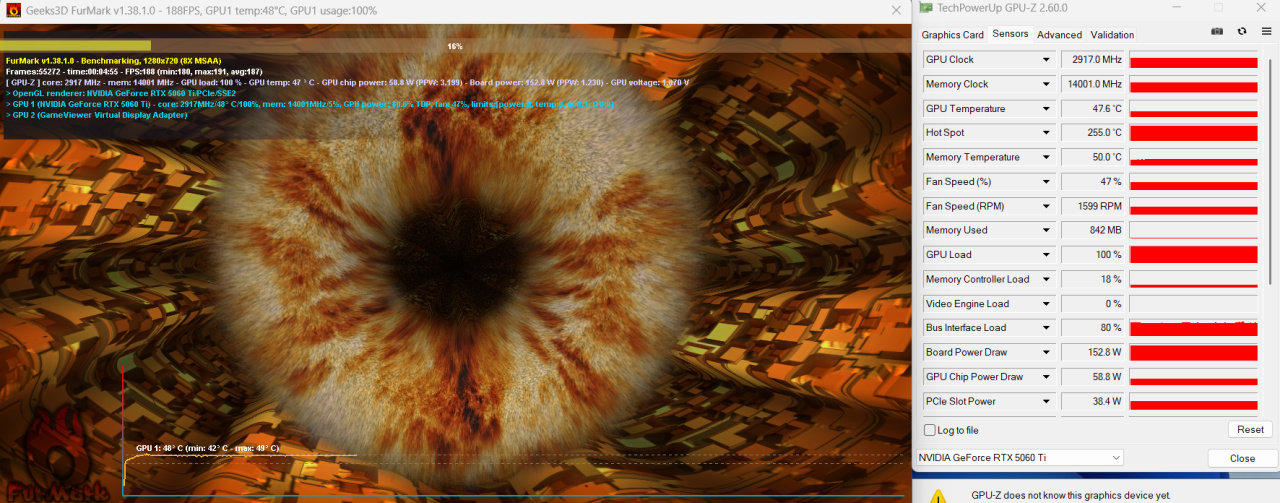Image resolution: width=1280 pixels, height=503 pixels.
Task: Switch to the Graphics Card tab
Action: (x=952, y=35)
